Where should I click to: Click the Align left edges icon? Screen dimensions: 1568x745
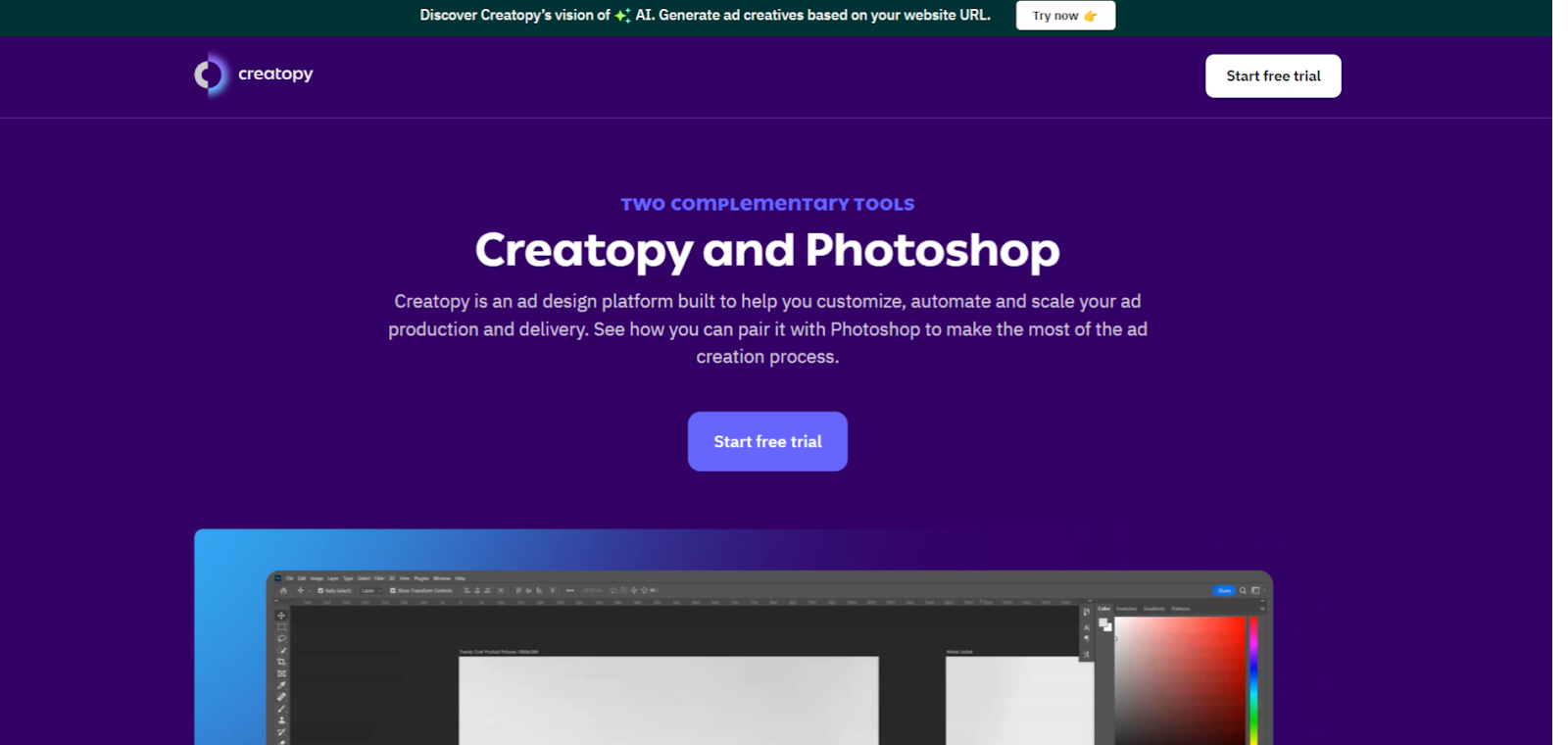click(466, 590)
